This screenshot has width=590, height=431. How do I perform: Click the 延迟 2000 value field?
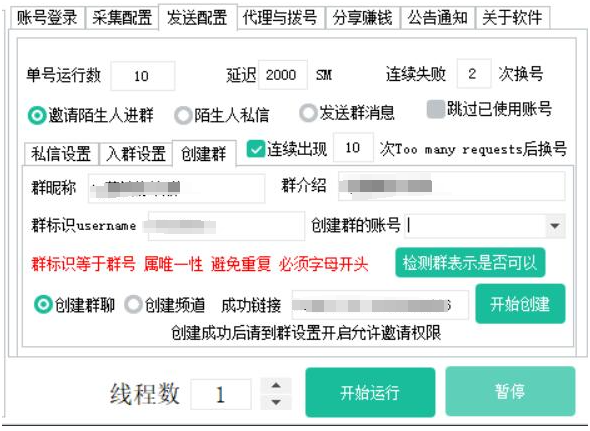[x=282, y=75]
